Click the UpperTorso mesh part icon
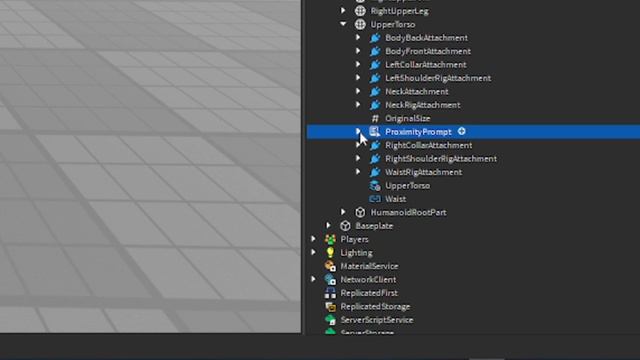This screenshot has height=360, width=640. [x=360, y=24]
